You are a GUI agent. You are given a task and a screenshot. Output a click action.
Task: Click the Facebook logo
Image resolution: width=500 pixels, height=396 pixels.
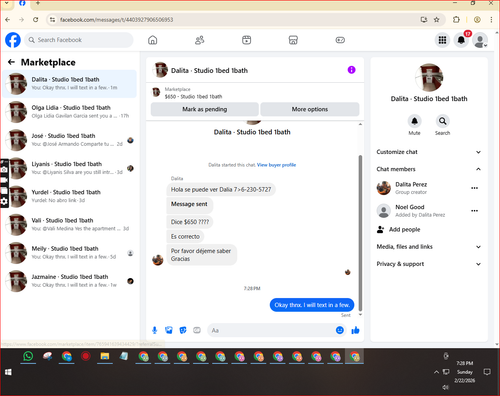tap(13, 40)
